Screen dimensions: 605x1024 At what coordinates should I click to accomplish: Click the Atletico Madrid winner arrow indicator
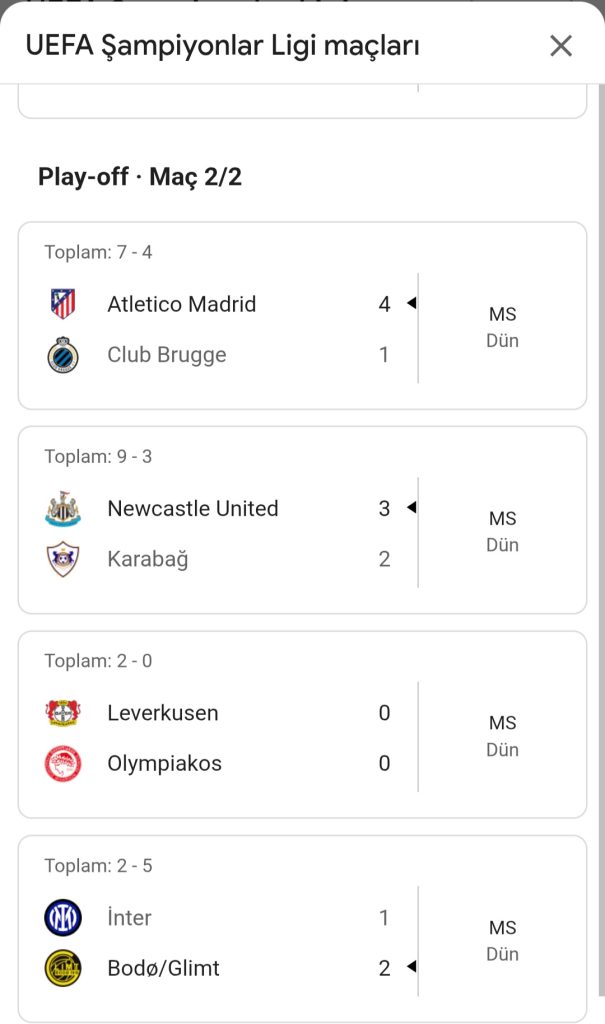tap(411, 304)
